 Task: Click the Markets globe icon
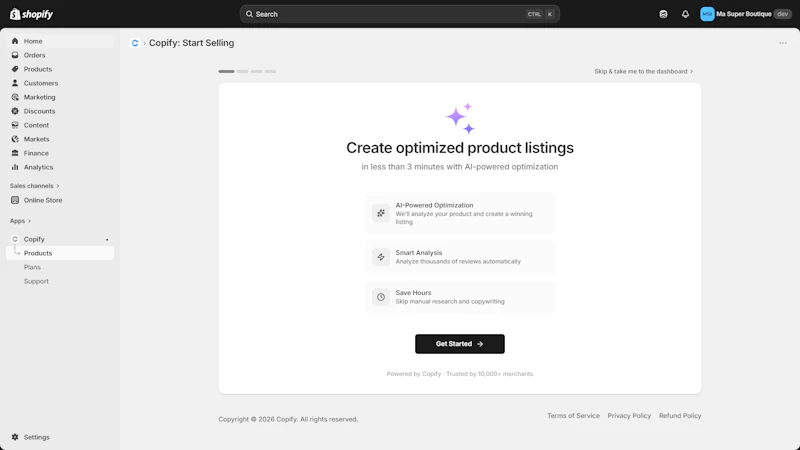15,139
